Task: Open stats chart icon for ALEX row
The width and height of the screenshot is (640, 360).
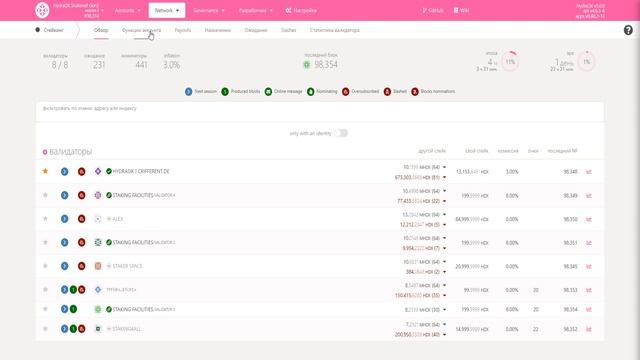Action: (x=589, y=219)
